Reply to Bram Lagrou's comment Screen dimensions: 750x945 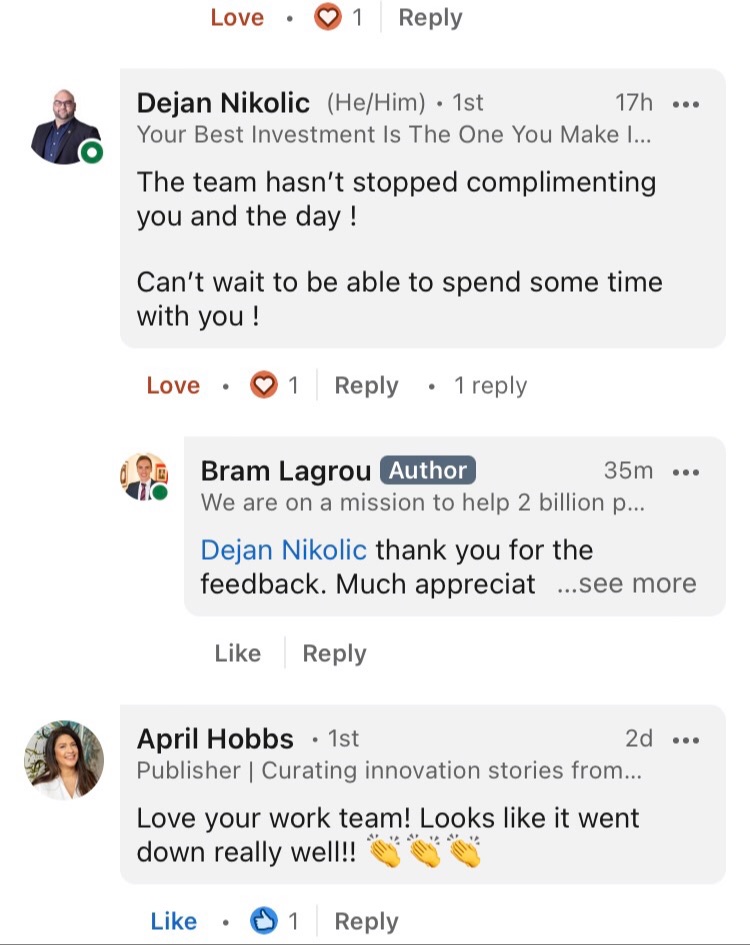[x=334, y=654]
